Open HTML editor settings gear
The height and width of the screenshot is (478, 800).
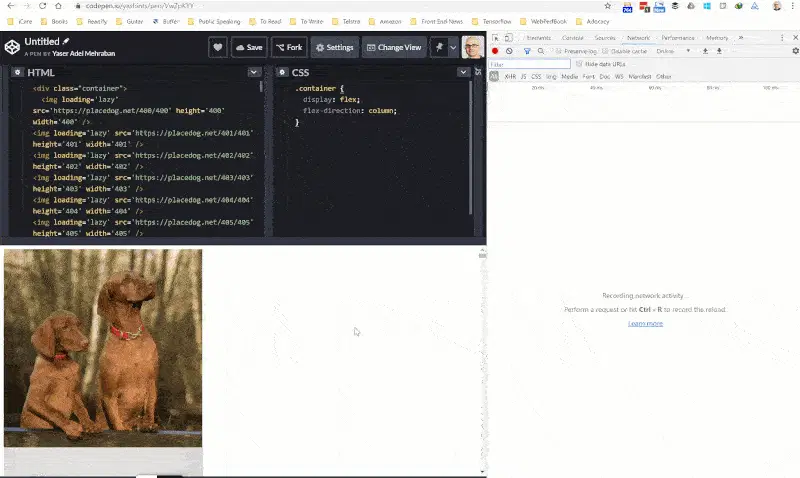tap(17, 72)
